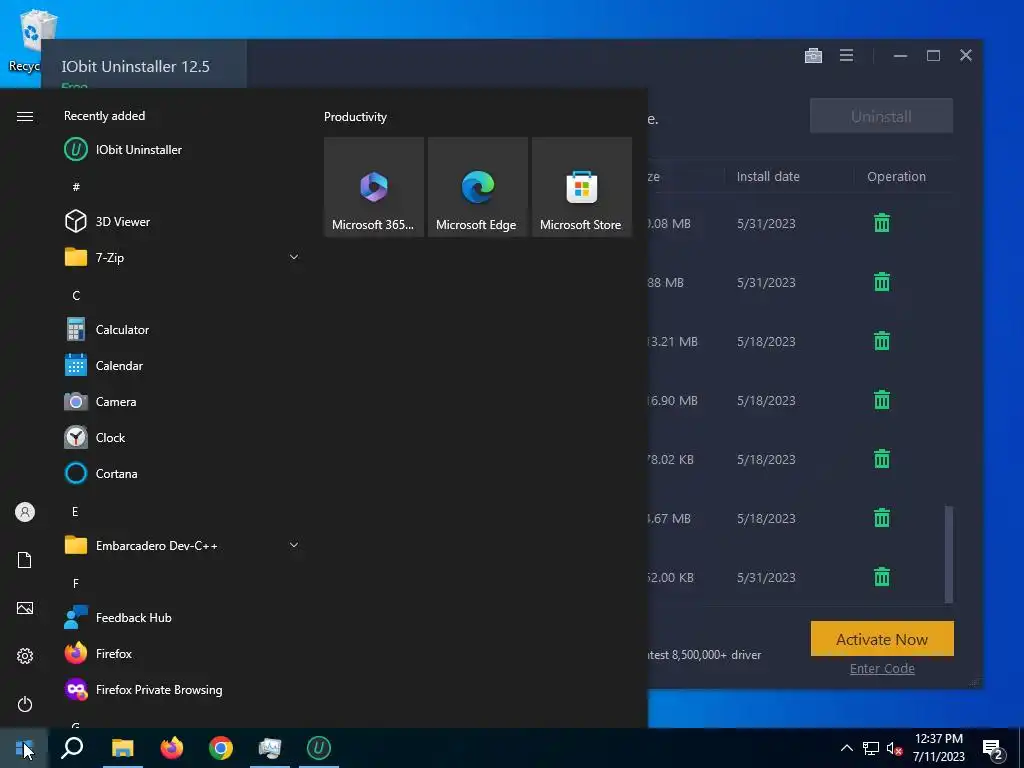Open Google Chrome from the taskbar
Screen dimensions: 1024x768
coord(221,748)
